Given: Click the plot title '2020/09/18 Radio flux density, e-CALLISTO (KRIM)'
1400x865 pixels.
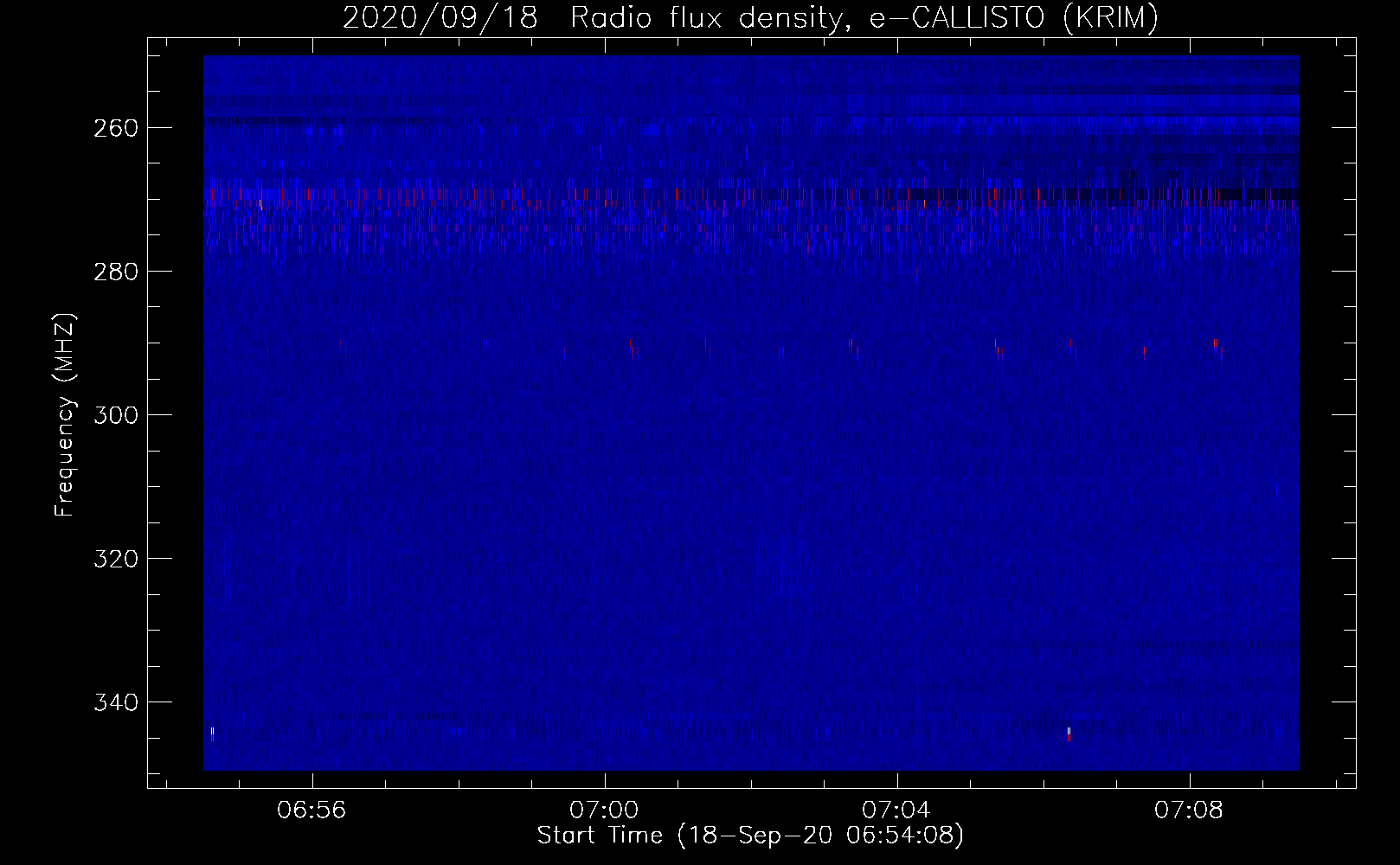Looking at the screenshot, I should pyautogui.click(x=750, y=17).
